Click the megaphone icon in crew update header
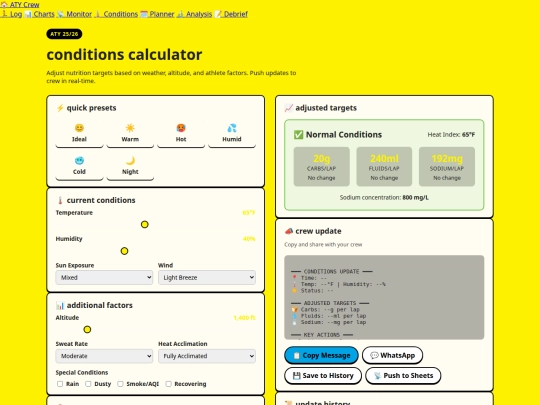540x405 pixels. click(x=289, y=231)
